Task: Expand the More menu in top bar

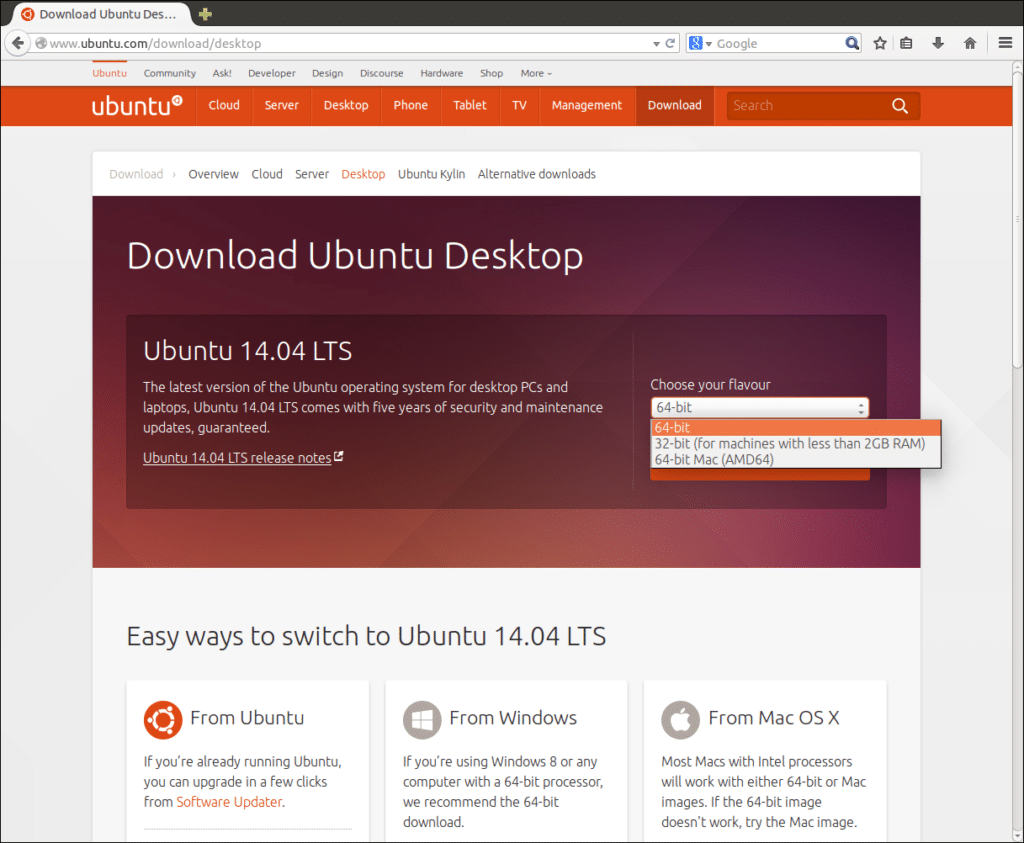Action: click(536, 73)
